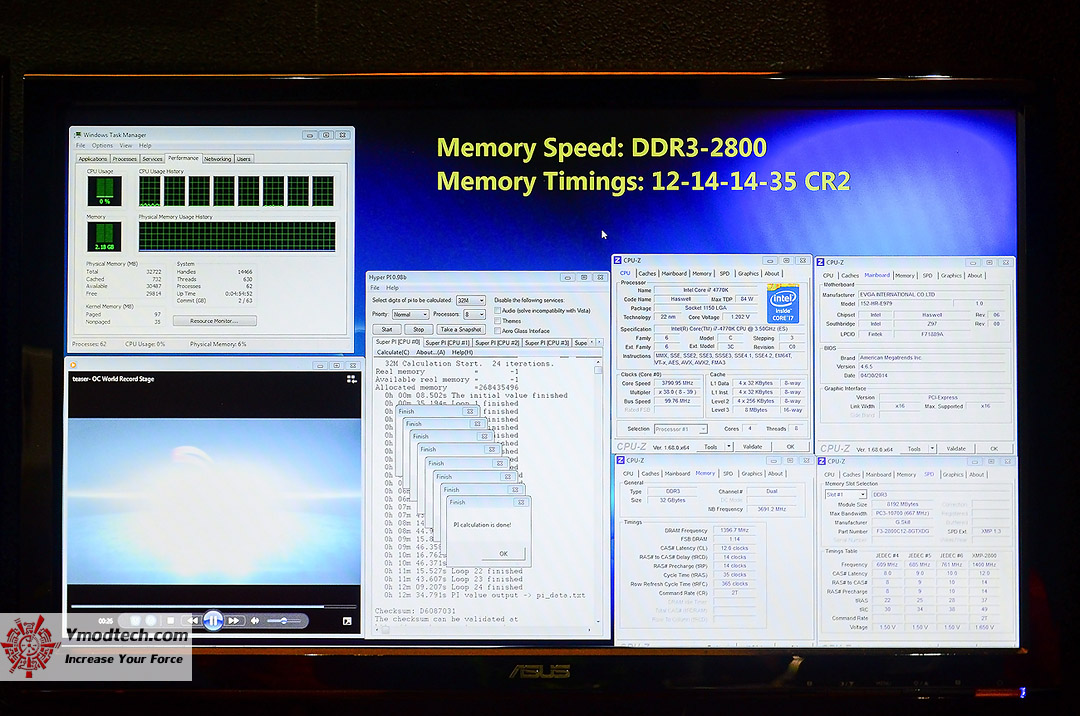The width and height of the screenshot is (1080, 716).
Task: Mute the media player speaker icon
Action: click(x=255, y=620)
